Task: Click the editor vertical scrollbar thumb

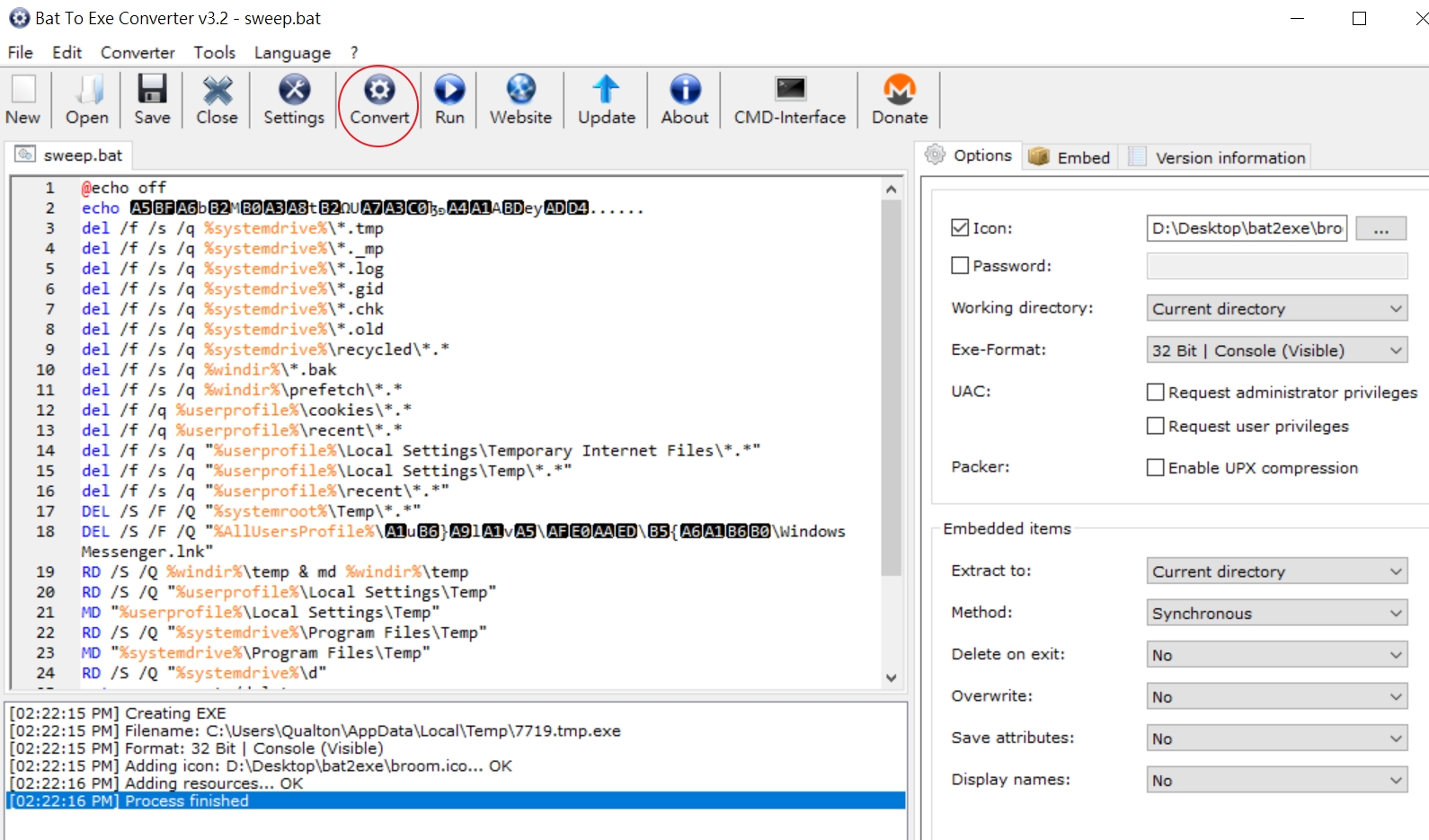Action: 891,387
